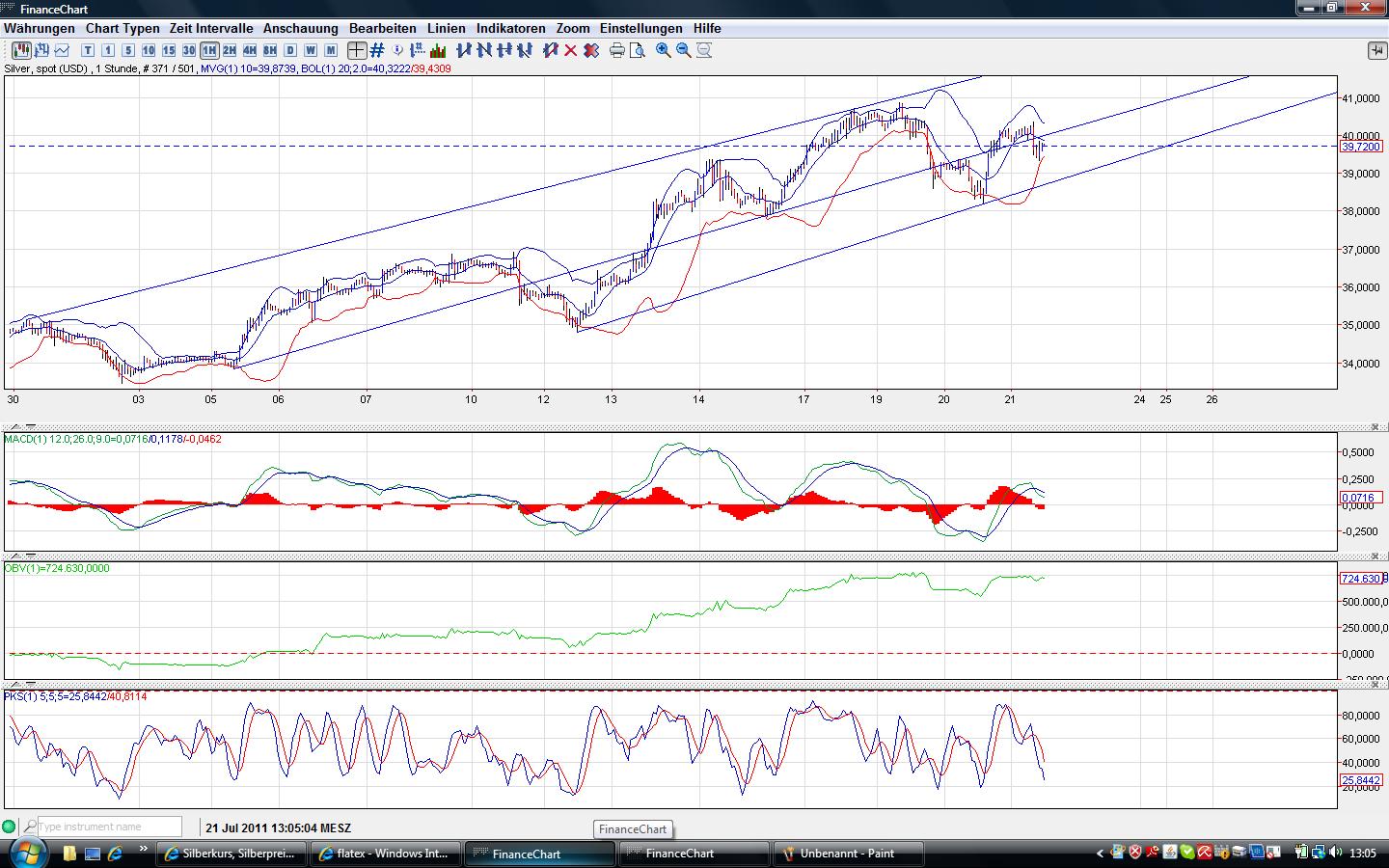Collapse the PKS stochastic indicator panel

31,684
